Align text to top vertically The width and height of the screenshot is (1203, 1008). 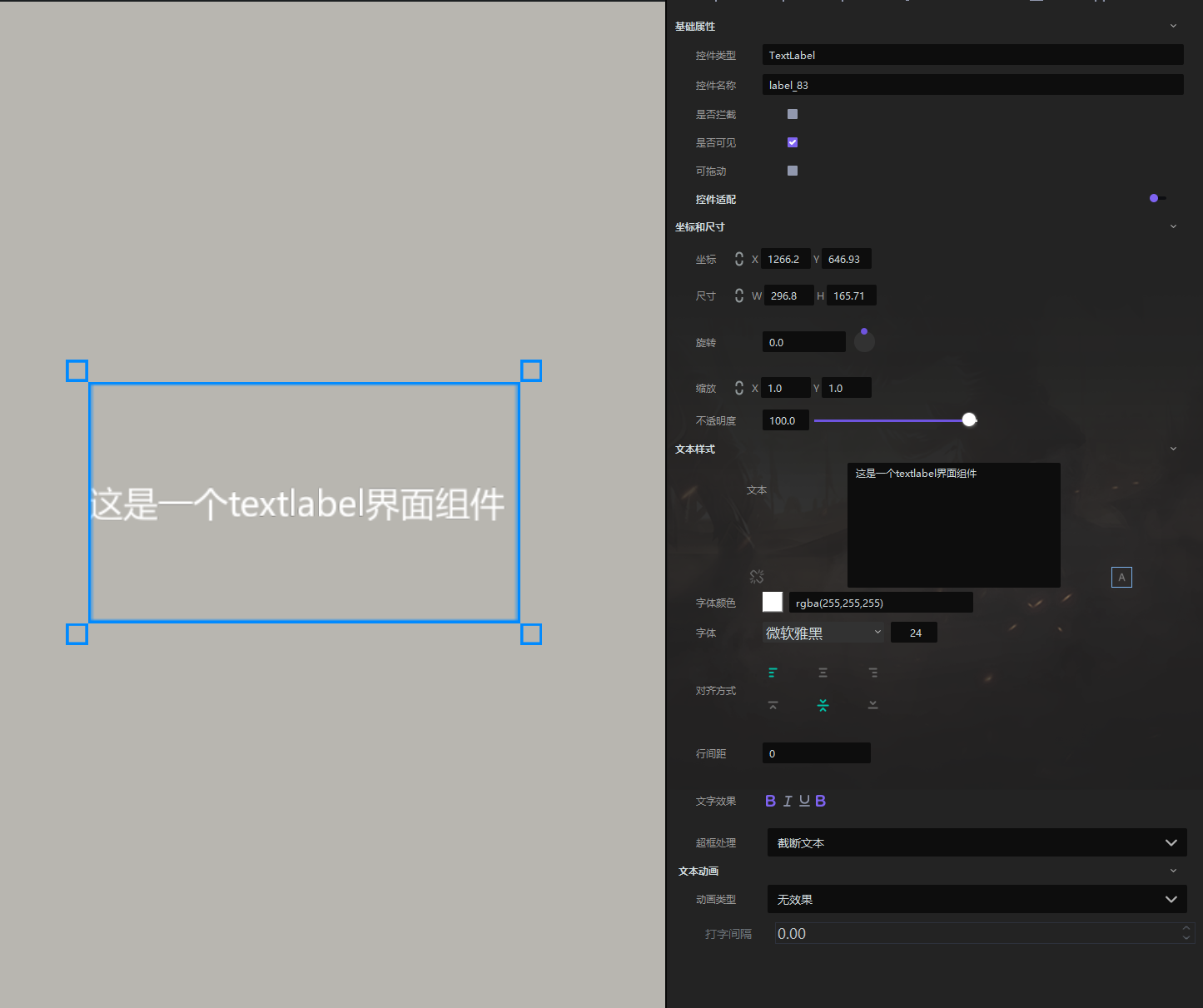(773, 705)
